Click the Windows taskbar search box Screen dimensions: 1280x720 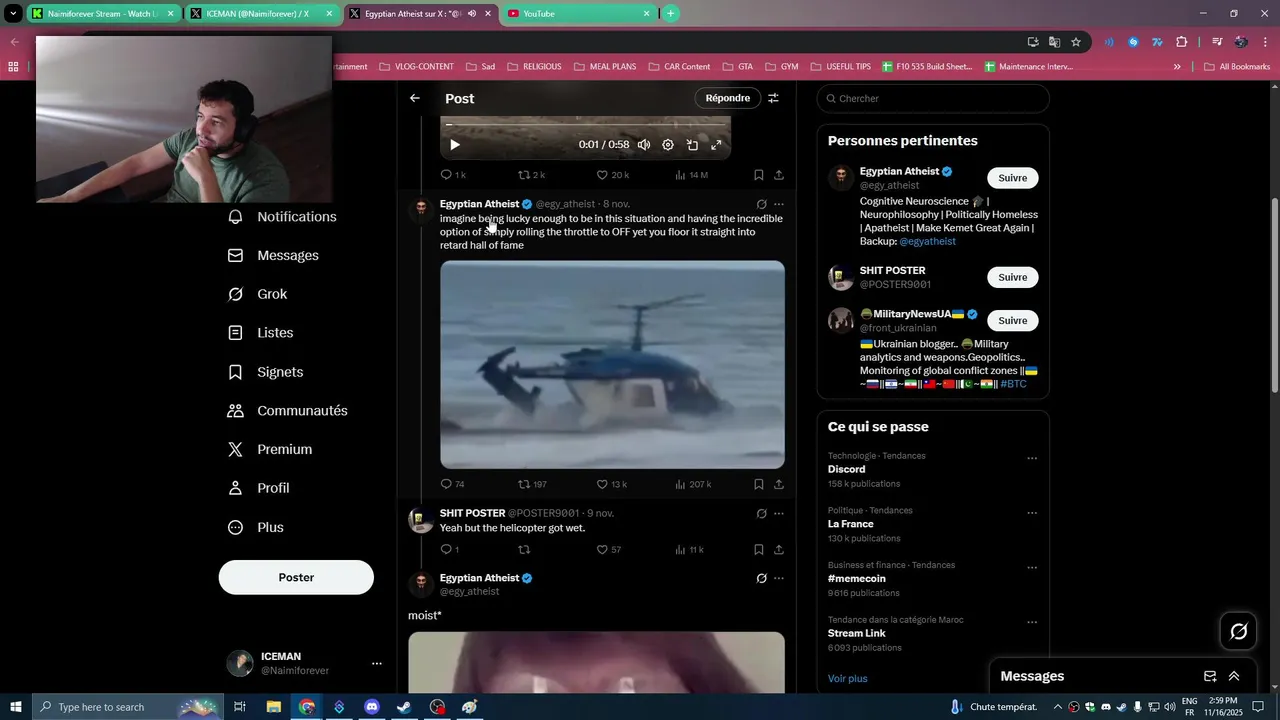pos(128,707)
